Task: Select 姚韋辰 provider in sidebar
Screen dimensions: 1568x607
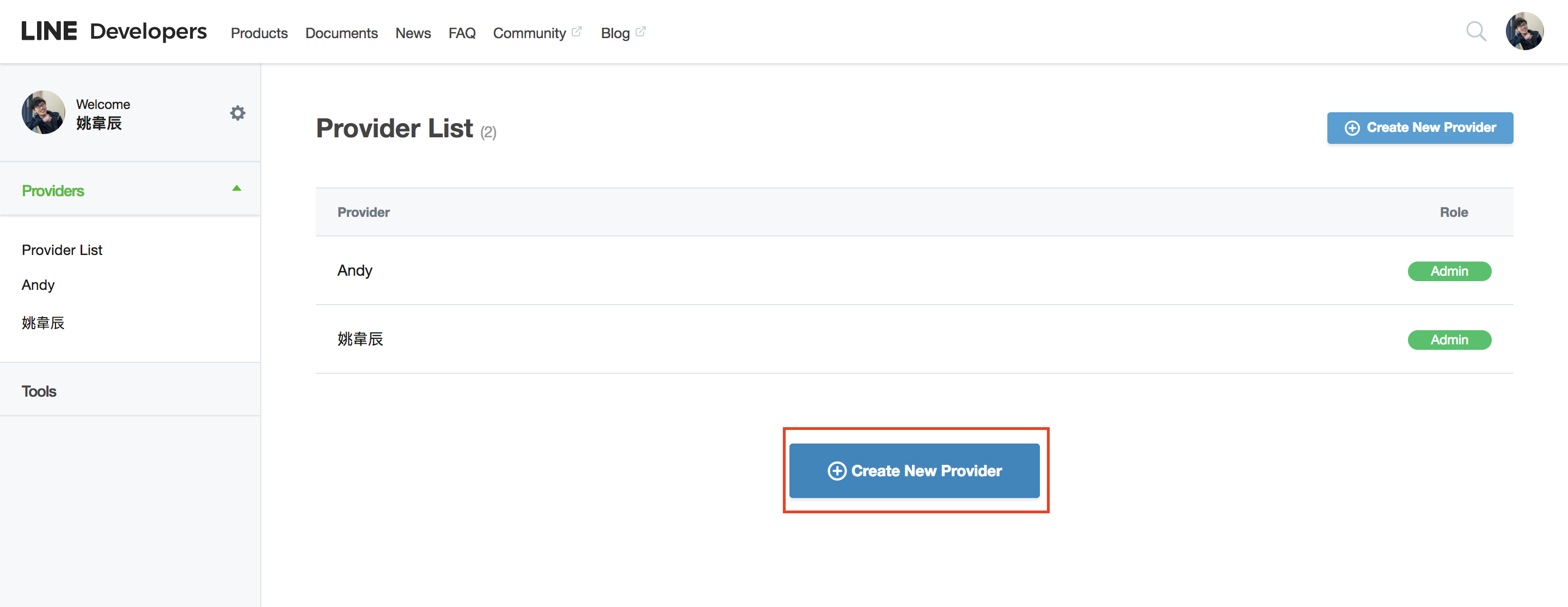Action: (x=43, y=323)
